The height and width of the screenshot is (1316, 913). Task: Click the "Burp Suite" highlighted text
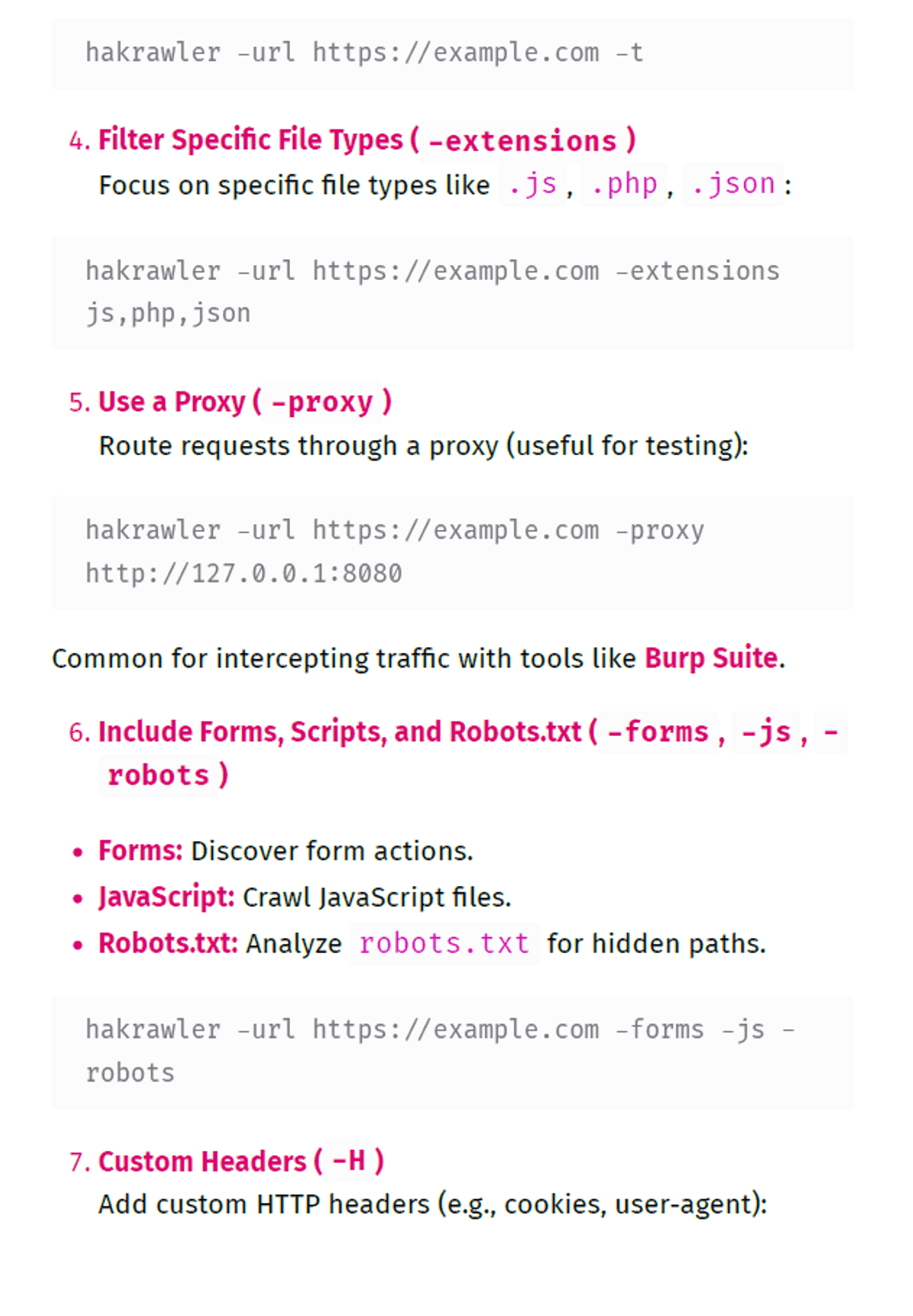(x=712, y=658)
